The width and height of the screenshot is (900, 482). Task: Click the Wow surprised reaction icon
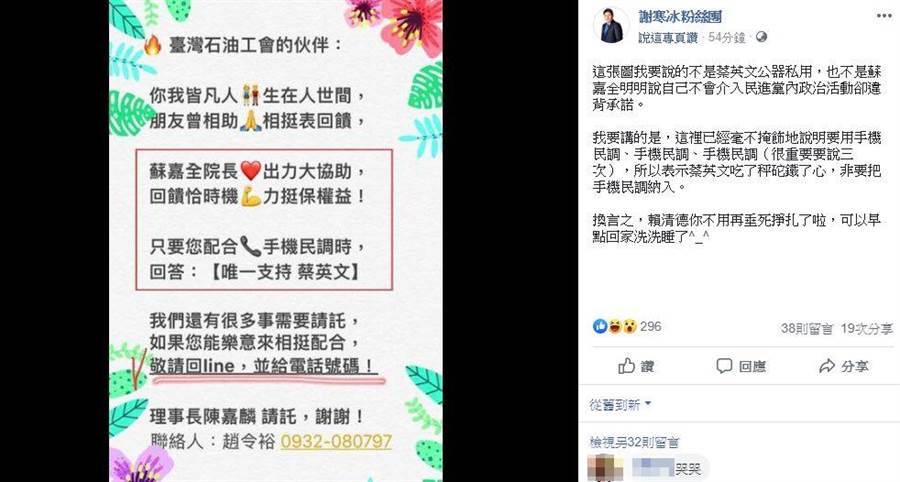[630, 326]
